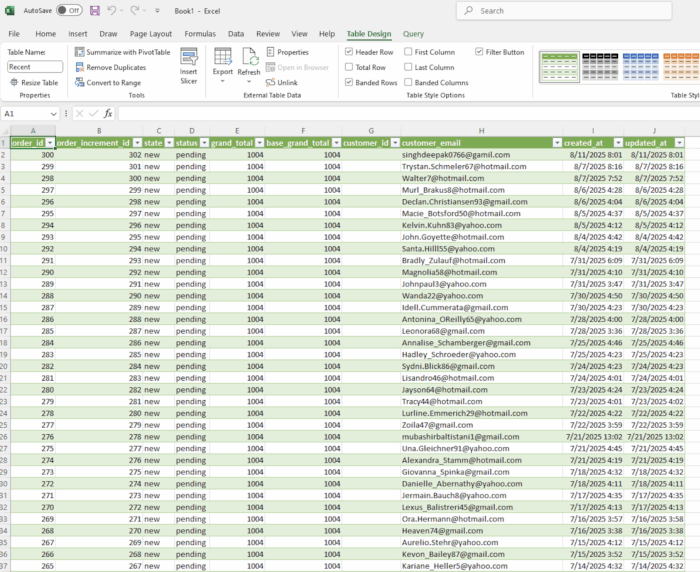Select the orange table style swatch
Viewport: 700px width, 572px height.
pyautogui.click(x=681, y=67)
